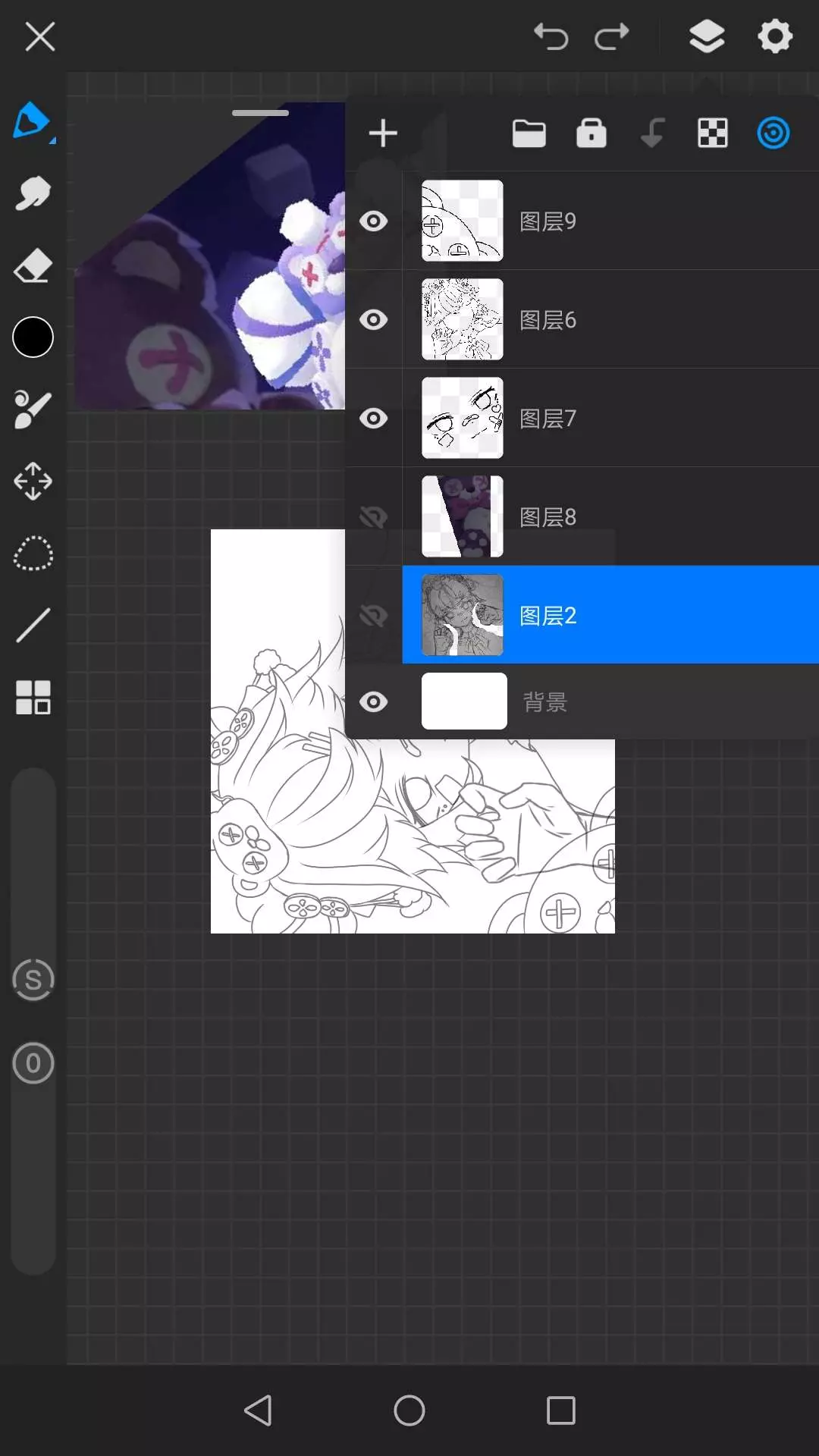
Task: Hide 图层7 with eye icon
Action: click(x=373, y=418)
